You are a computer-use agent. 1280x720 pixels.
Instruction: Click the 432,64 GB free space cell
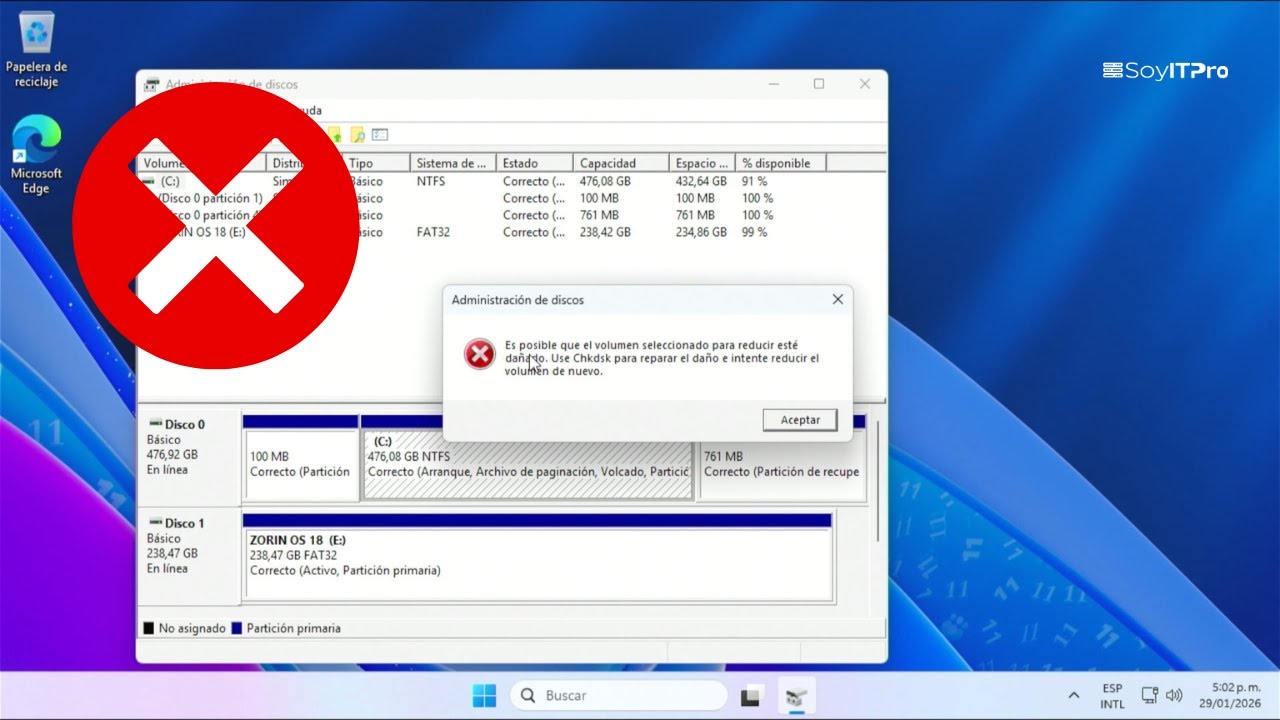click(701, 181)
